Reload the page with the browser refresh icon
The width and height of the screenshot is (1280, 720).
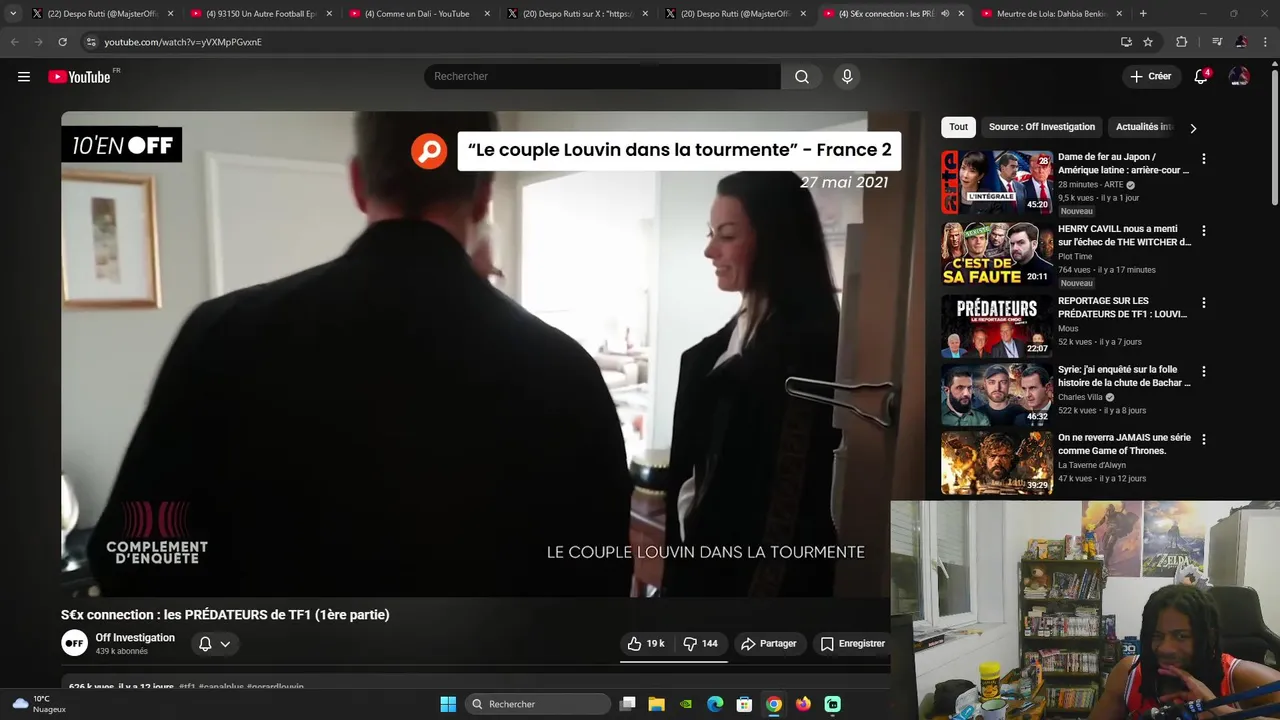coord(62,42)
